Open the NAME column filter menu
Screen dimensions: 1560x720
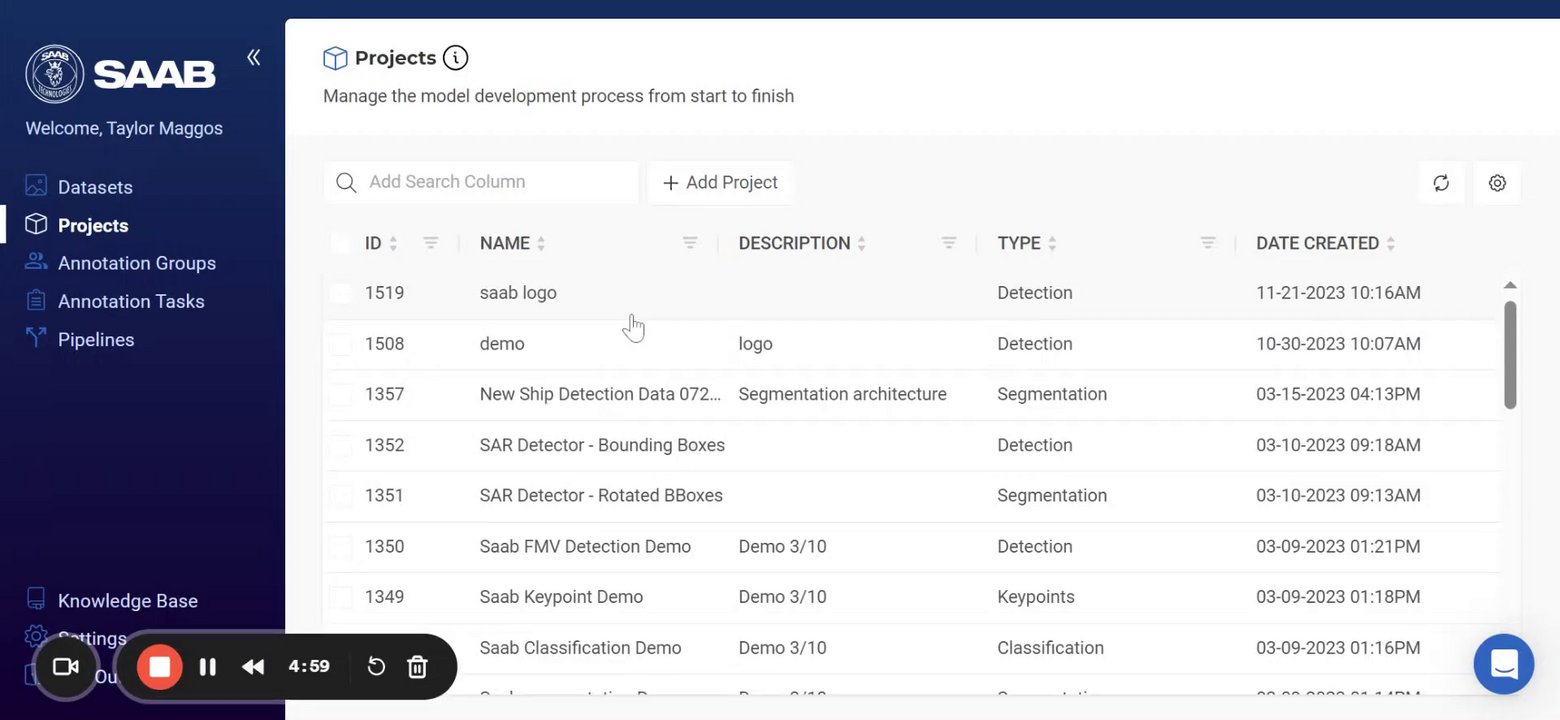coord(690,243)
